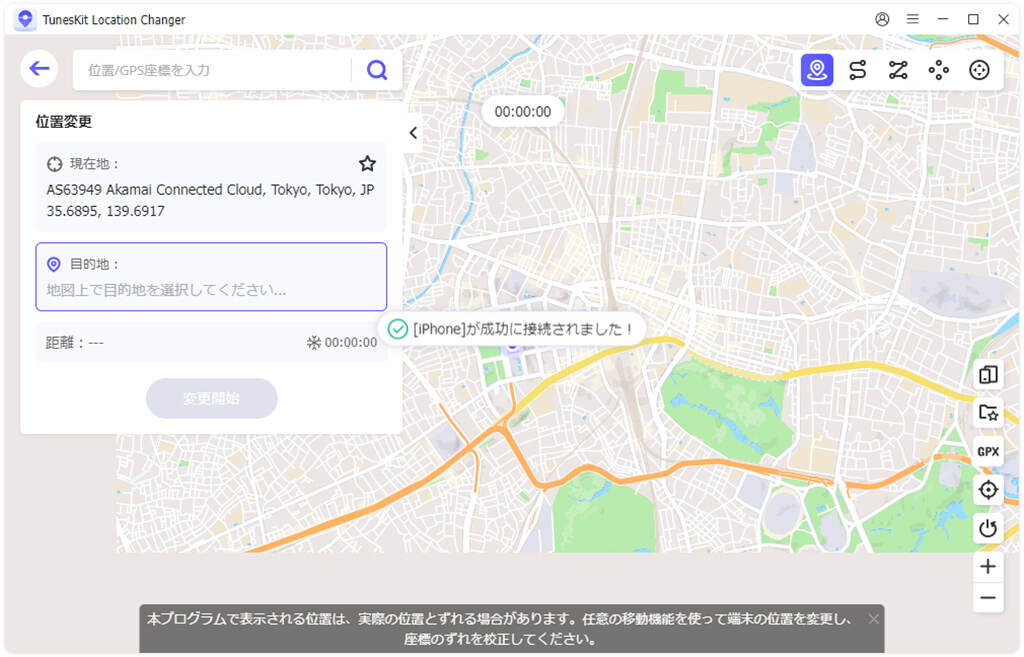Open the saved favorites folder icon

(x=988, y=413)
